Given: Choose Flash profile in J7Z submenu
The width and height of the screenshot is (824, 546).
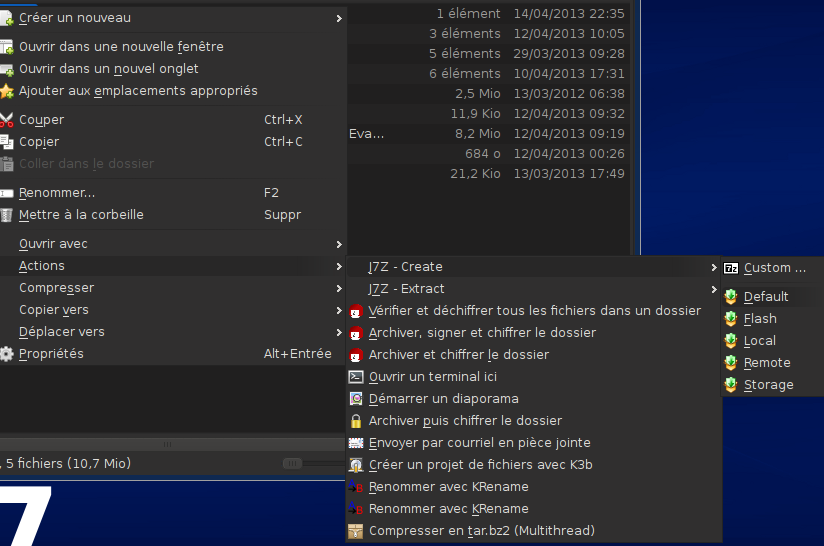Looking at the screenshot, I should [x=772, y=319].
